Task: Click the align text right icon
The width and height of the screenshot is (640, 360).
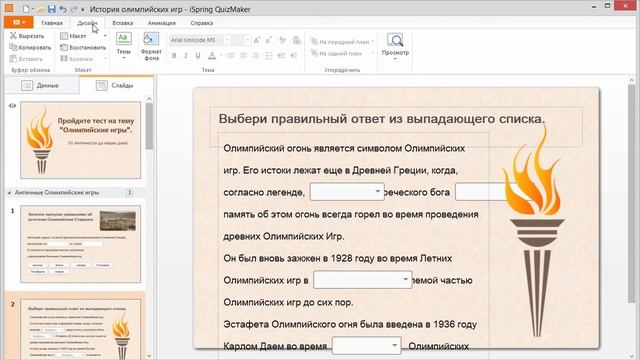Action: (x=256, y=56)
